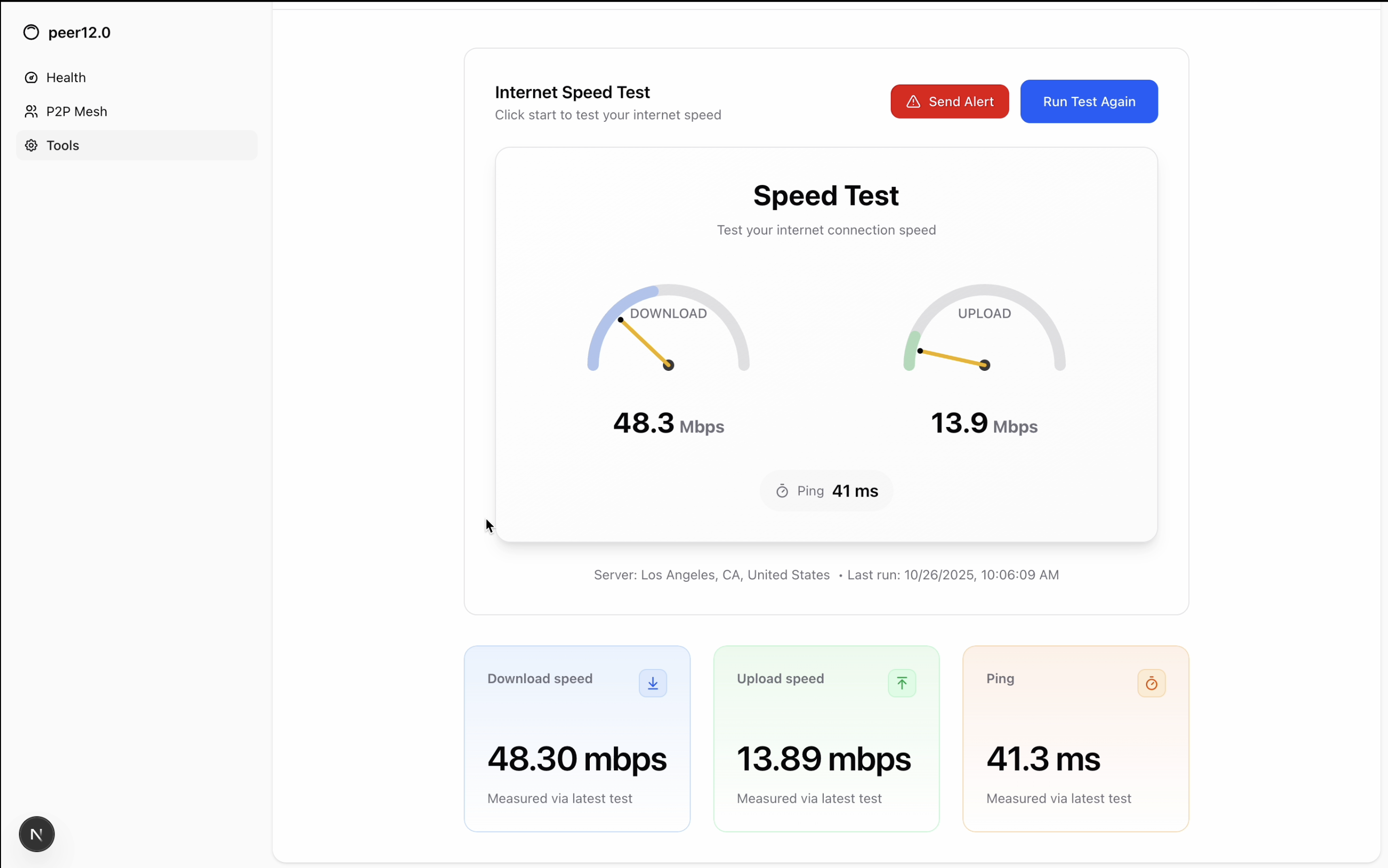Click the P2P Mesh people icon

(31, 111)
